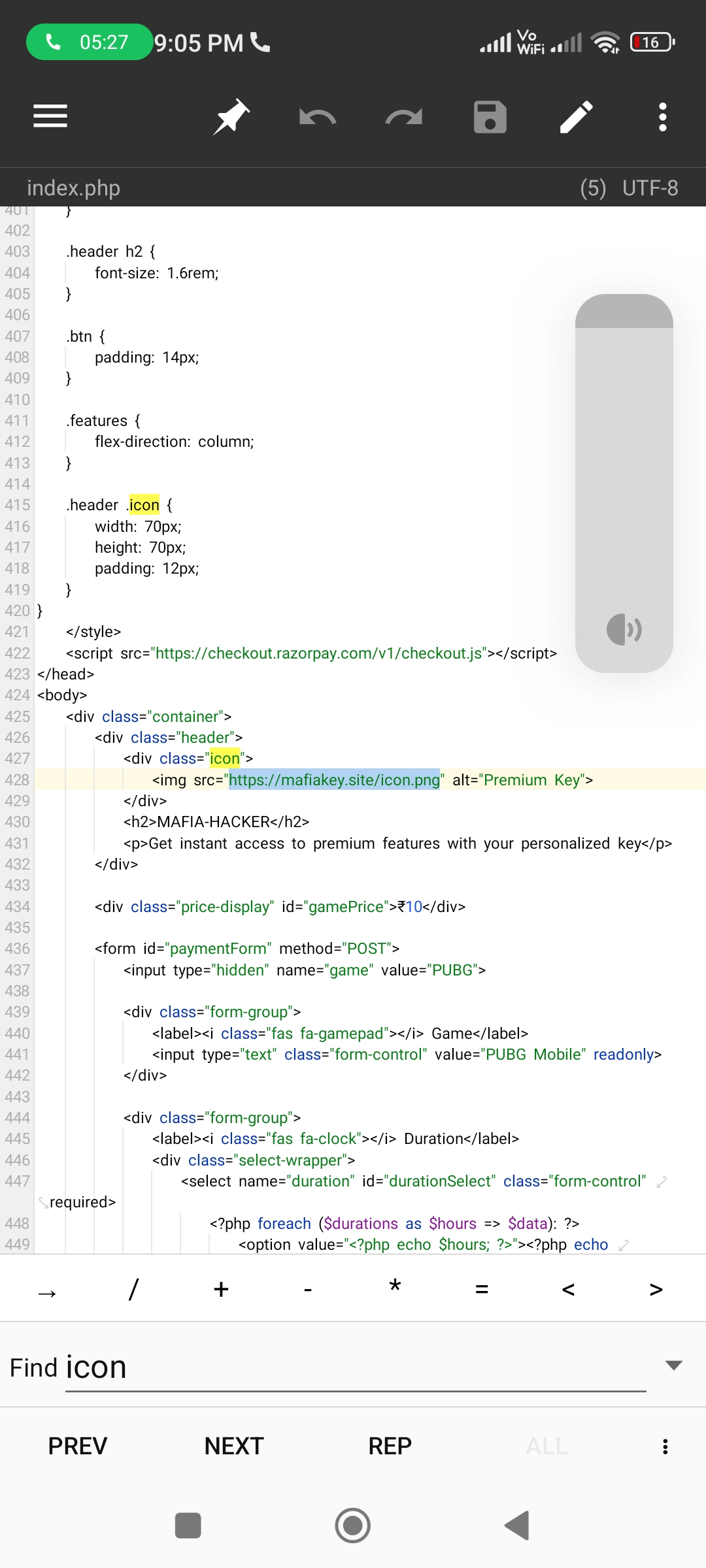Tap the Android home button

pos(353,1526)
